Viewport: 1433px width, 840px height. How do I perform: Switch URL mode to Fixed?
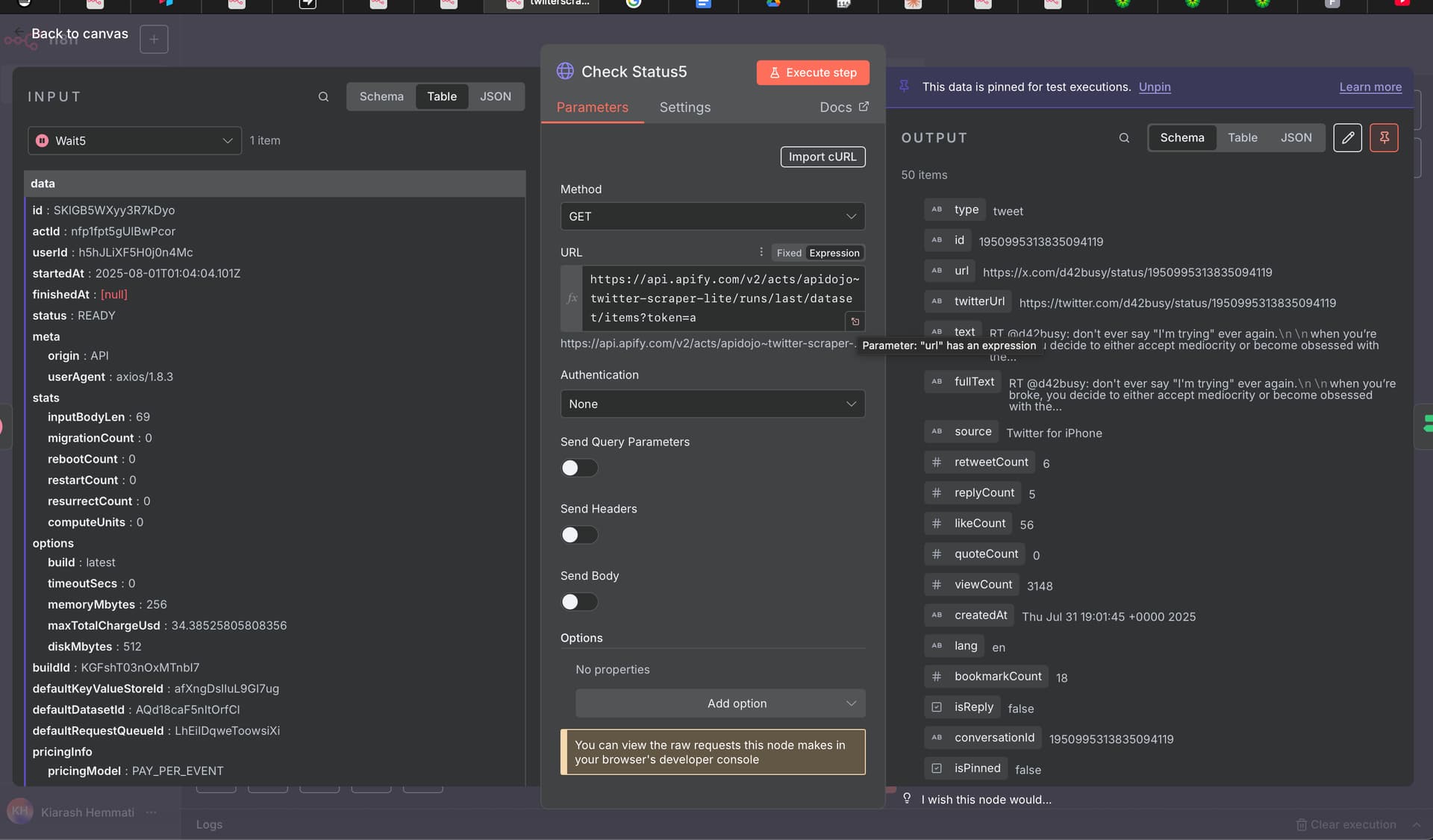788,253
